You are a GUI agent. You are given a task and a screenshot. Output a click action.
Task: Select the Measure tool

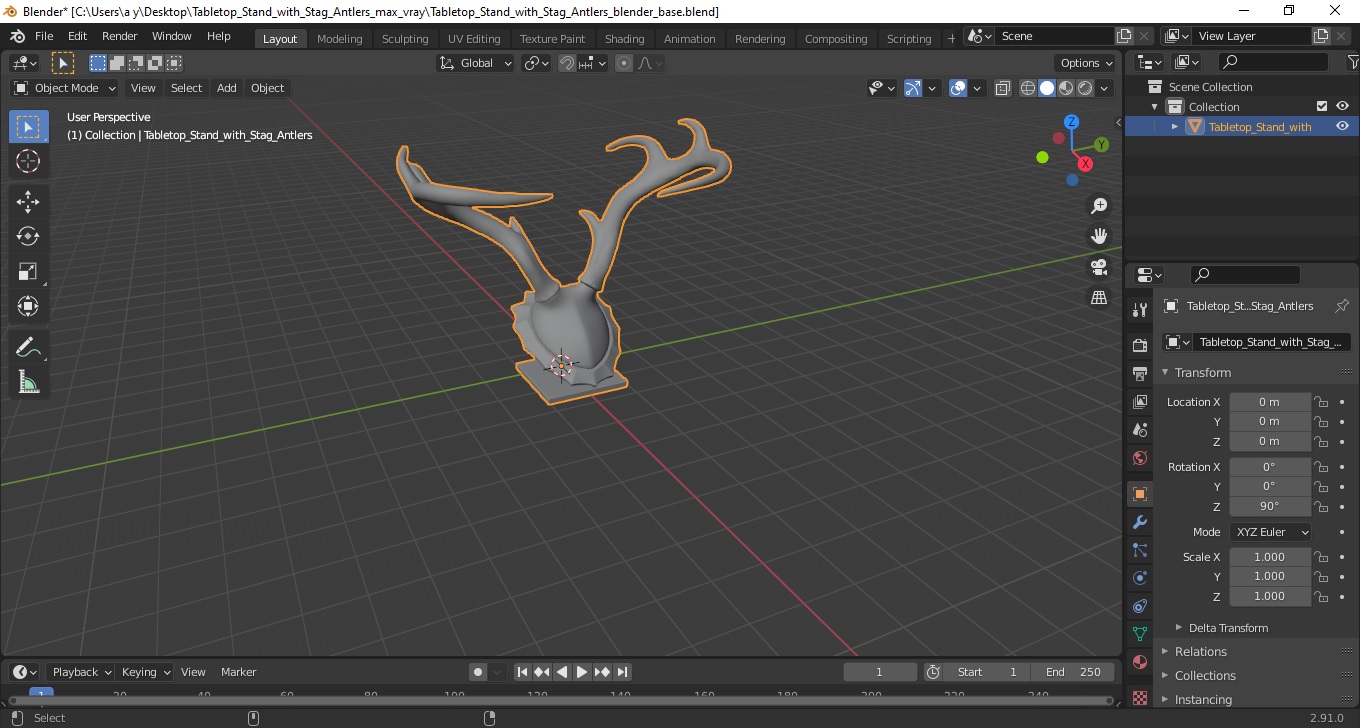[x=28, y=381]
